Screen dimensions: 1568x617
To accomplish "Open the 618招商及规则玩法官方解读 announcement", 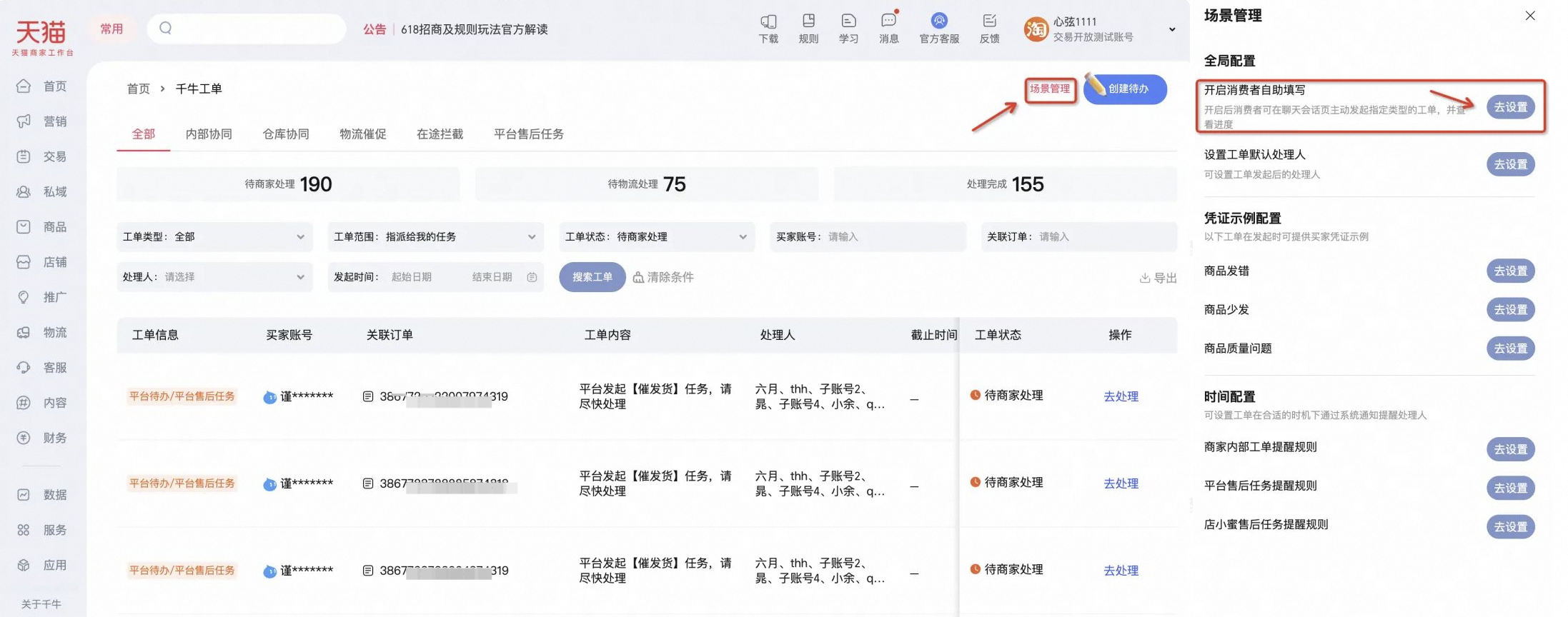I will click(475, 29).
